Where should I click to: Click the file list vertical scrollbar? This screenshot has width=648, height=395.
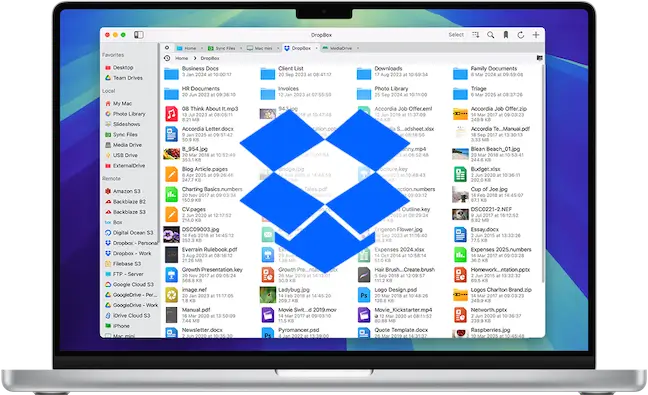pos(543,174)
